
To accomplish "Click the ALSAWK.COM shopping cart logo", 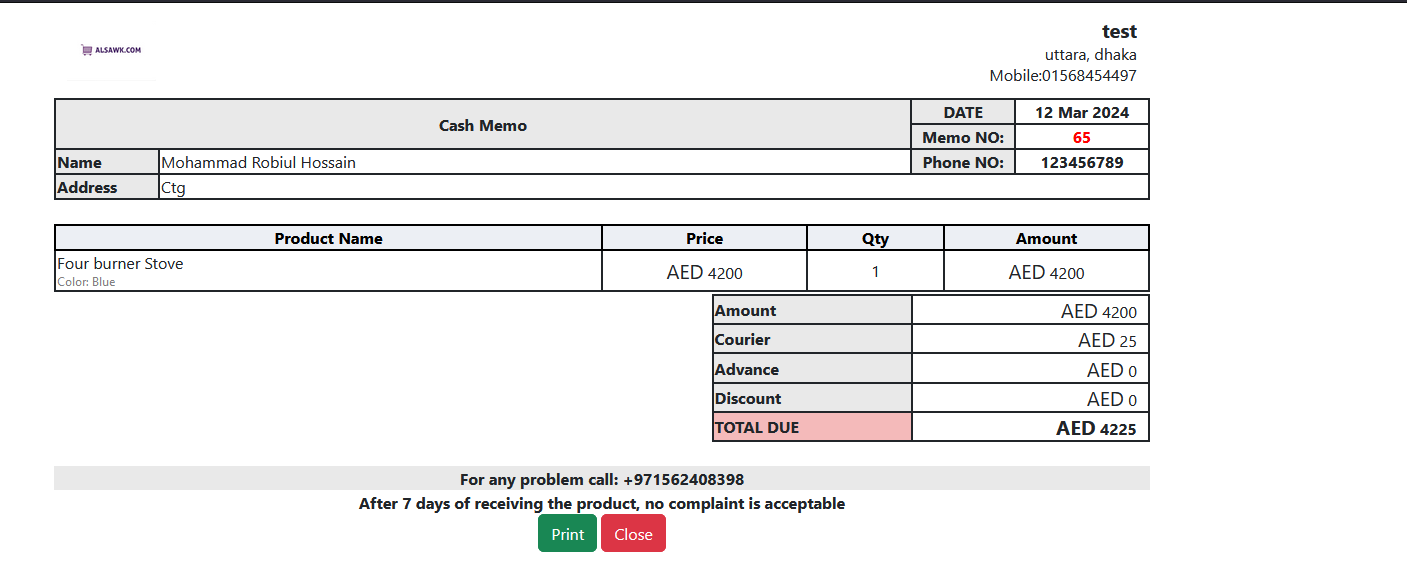I will click(111, 49).
